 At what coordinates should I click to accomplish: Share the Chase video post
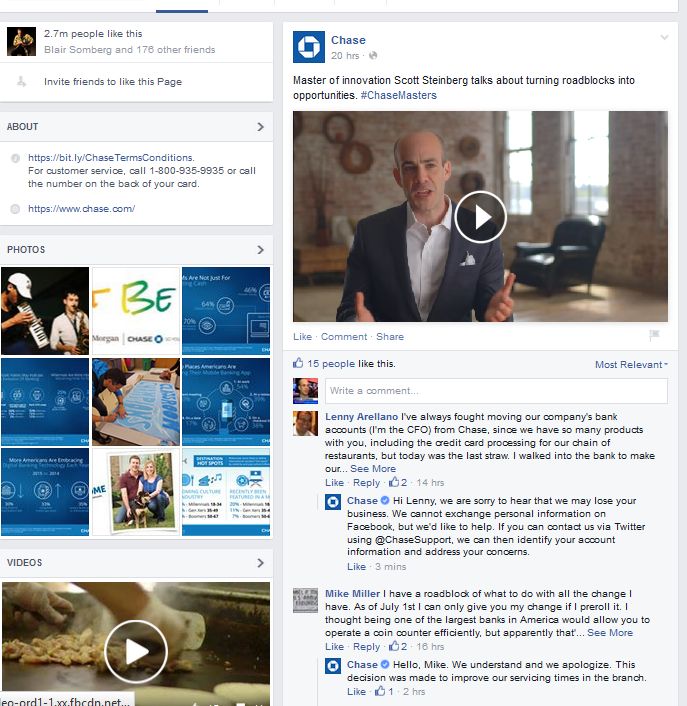tap(390, 337)
